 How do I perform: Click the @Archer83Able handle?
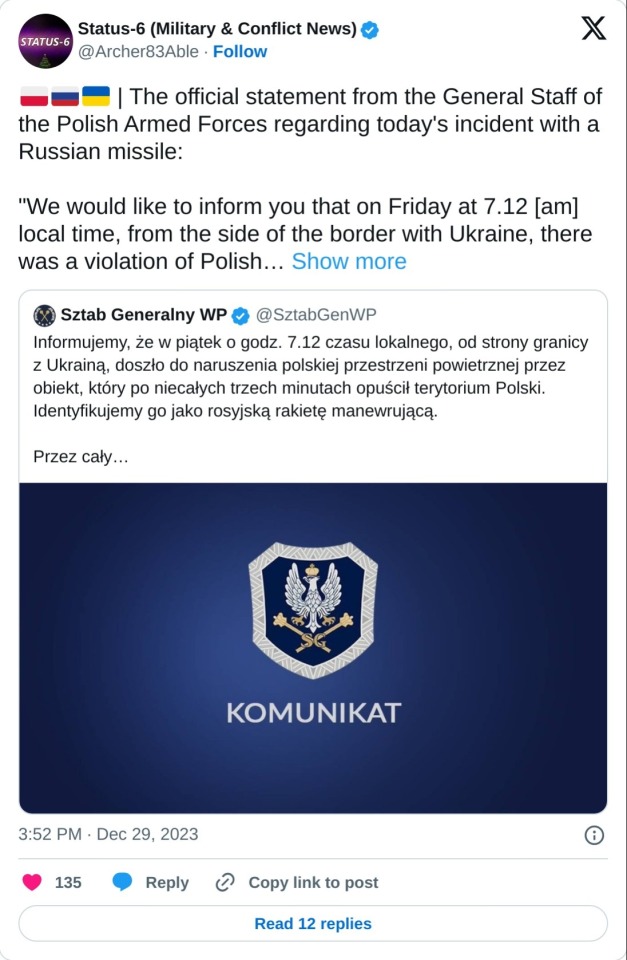[x=139, y=52]
